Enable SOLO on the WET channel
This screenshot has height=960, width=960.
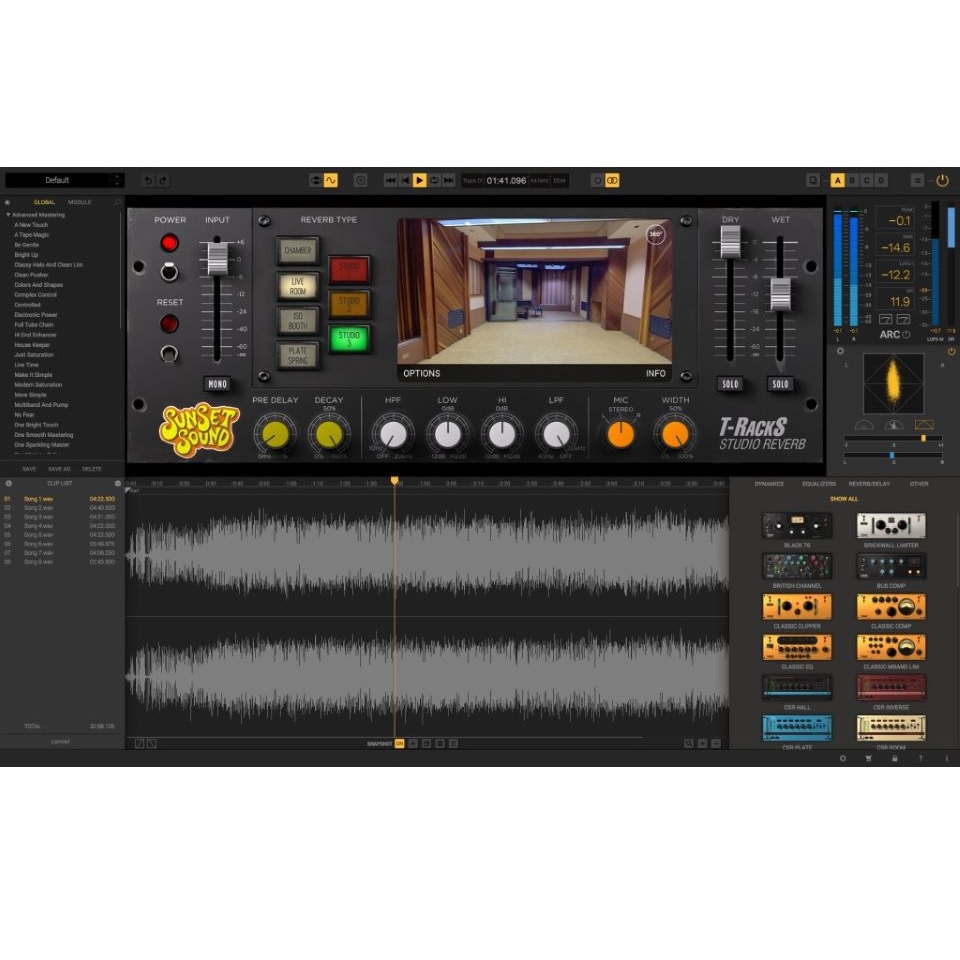tap(780, 383)
